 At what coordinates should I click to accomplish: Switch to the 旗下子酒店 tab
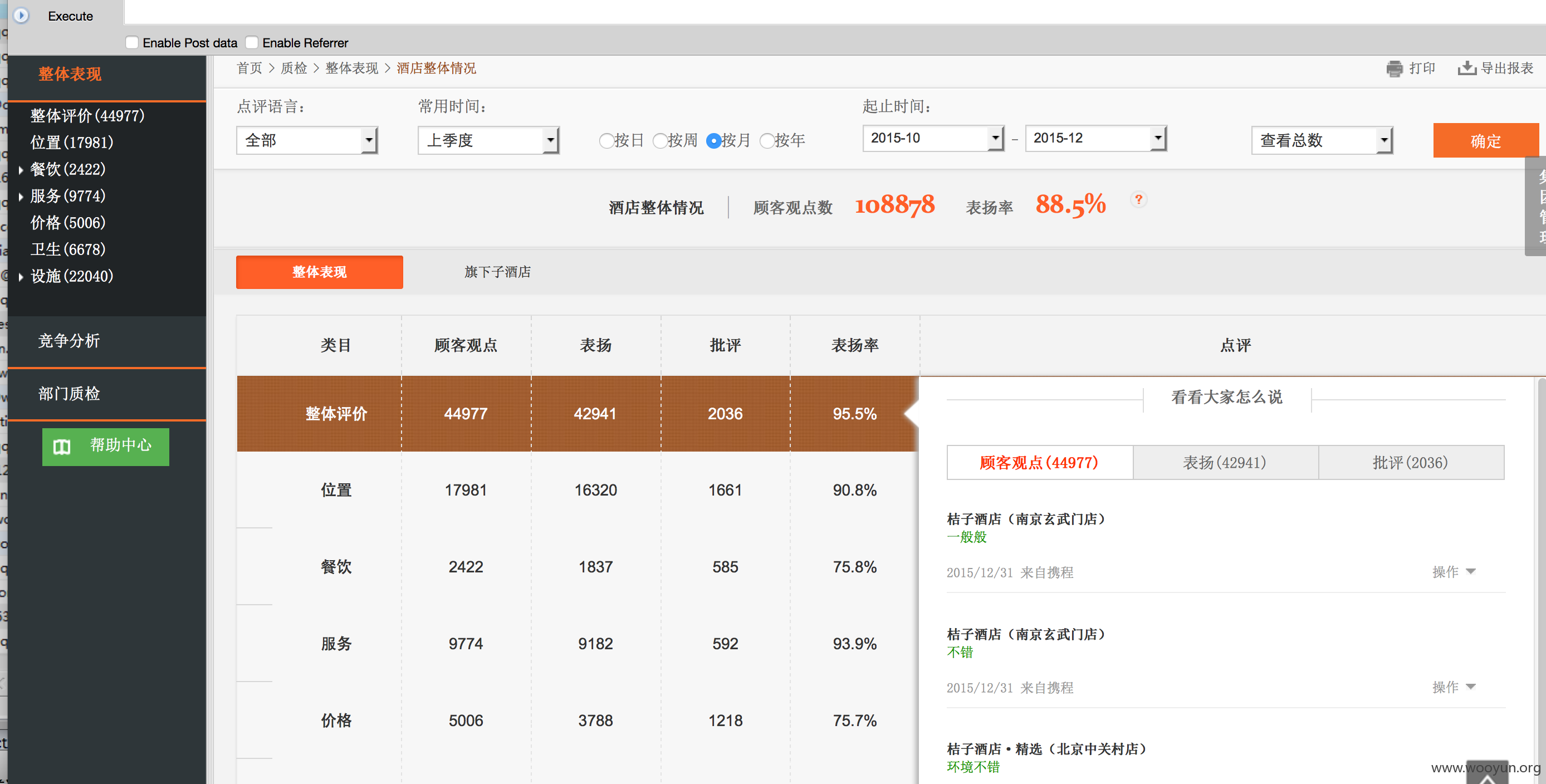(x=497, y=272)
